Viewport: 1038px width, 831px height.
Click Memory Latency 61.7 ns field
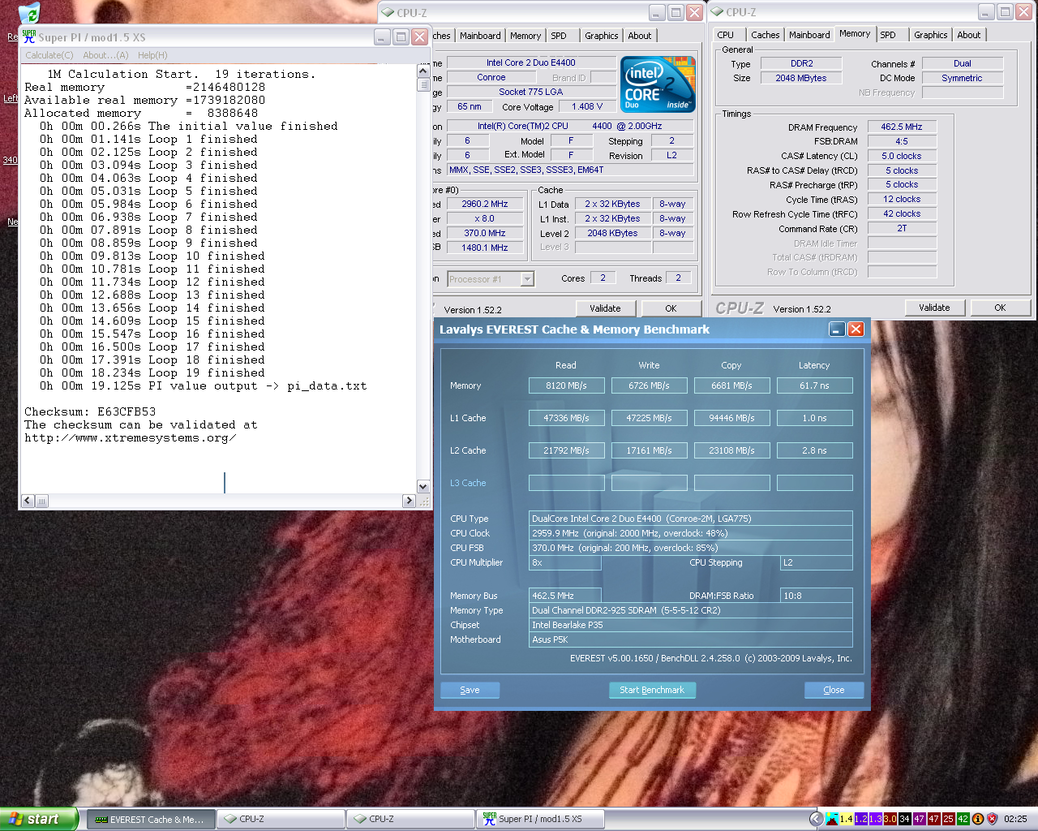814,385
